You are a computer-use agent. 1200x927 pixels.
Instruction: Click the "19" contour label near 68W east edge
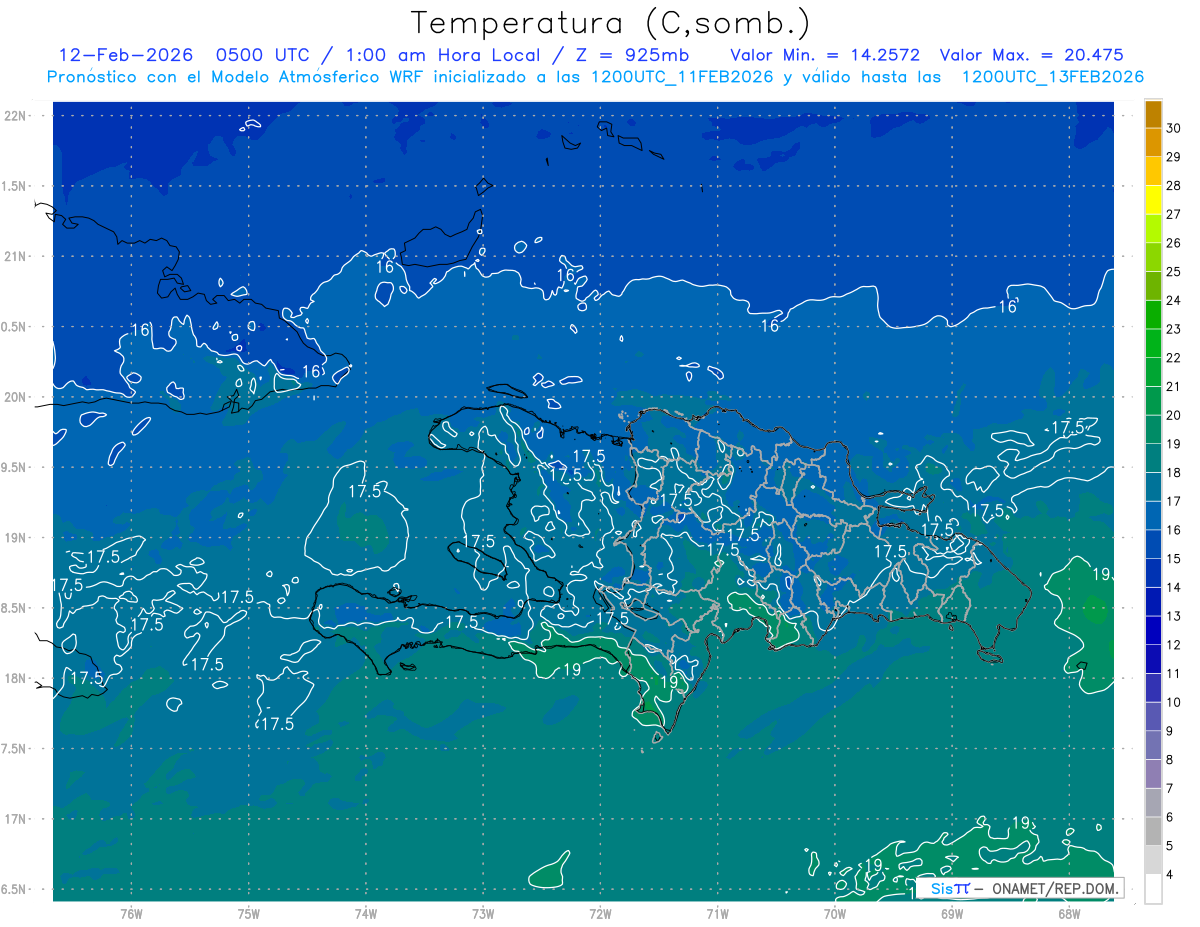[1101, 574]
